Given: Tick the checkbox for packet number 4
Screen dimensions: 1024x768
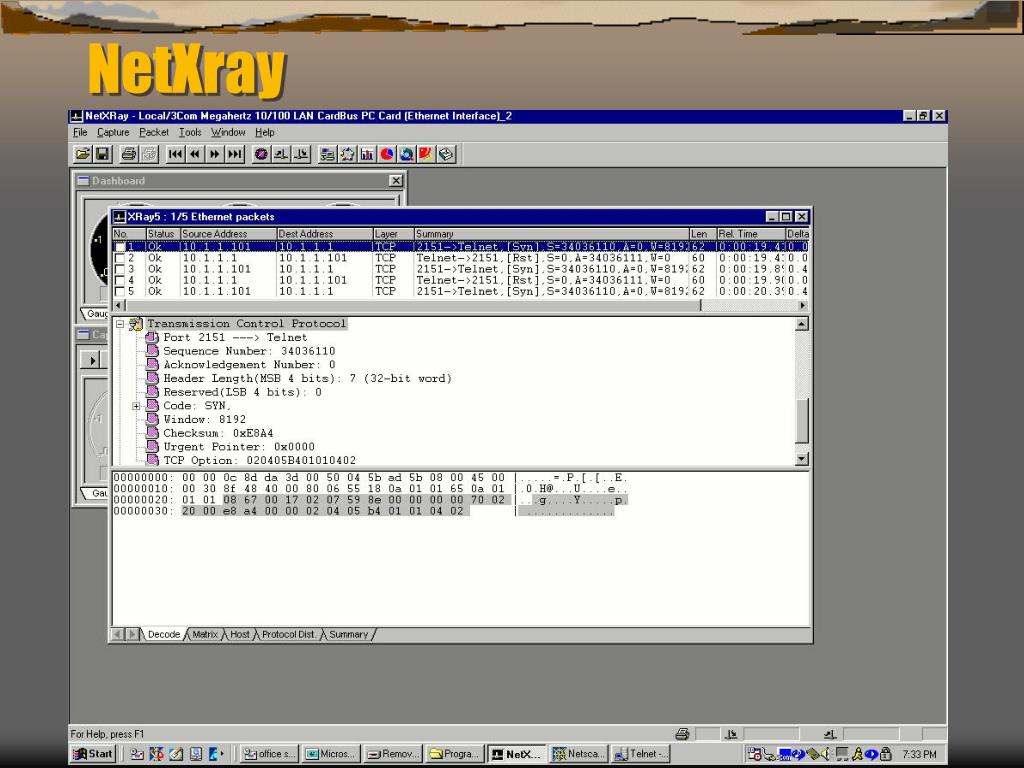Looking at the screenshot, I should 120,280.
